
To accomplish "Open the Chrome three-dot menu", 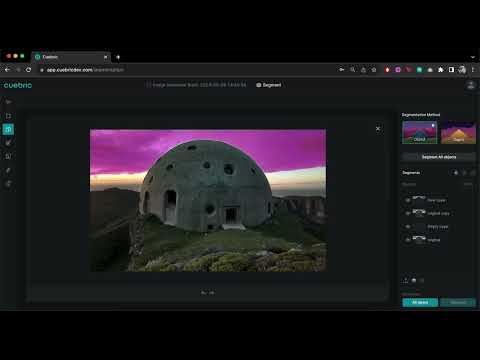I will [x=473, y=70].
